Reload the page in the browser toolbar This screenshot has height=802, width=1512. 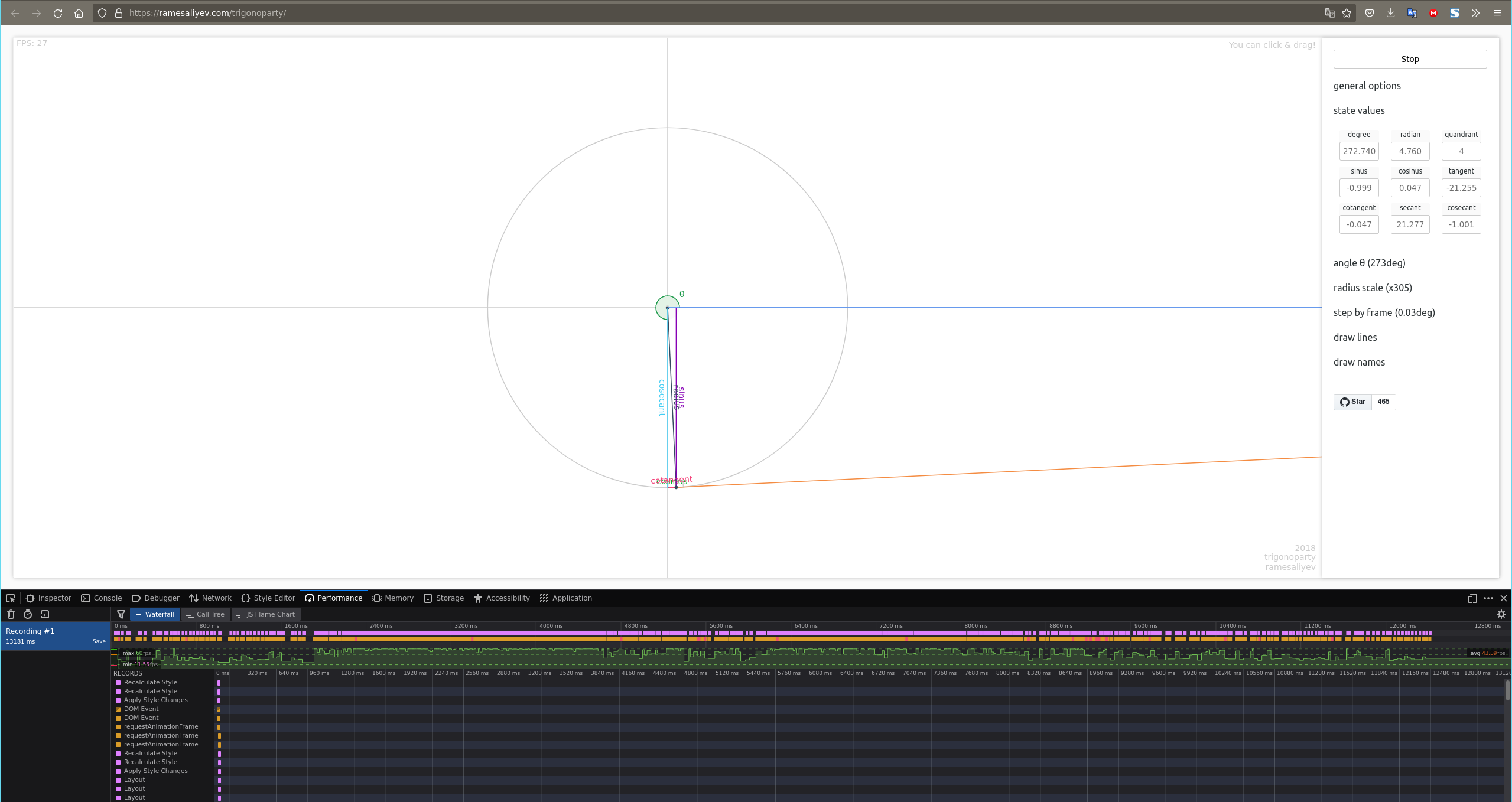point(58,13)
